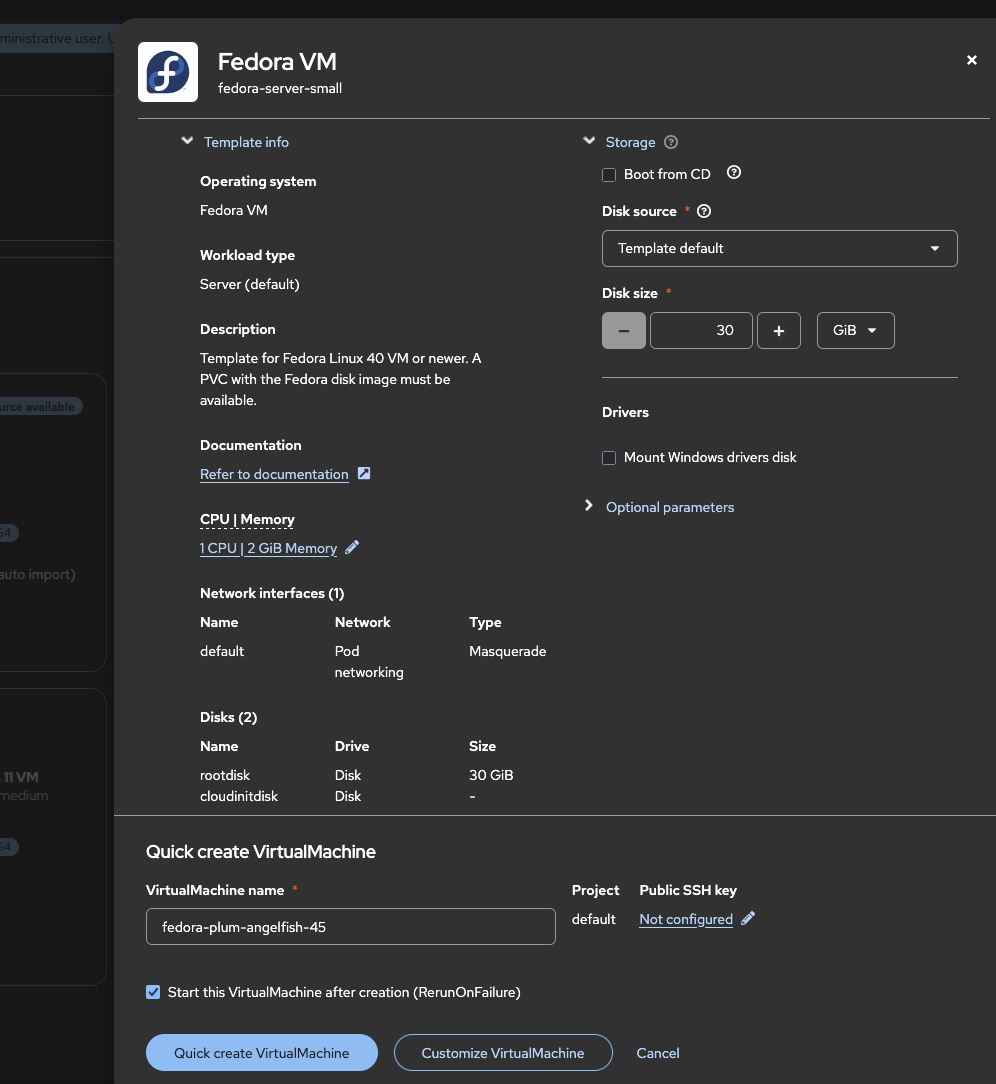
Task: Close the Fedora VM dialog
Action: coord(972,60)
